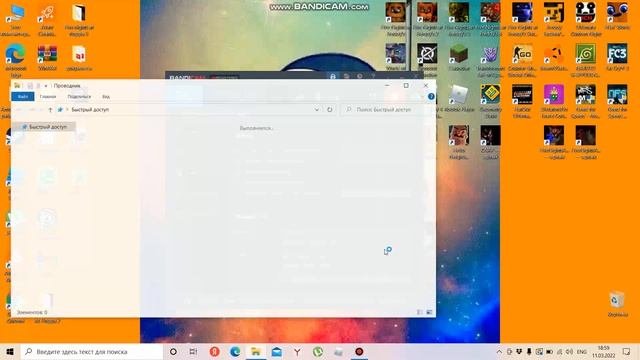Open the rocket shortcut on the desktop
This screenshot has width=640, height=360.
(x=47, y=20)
